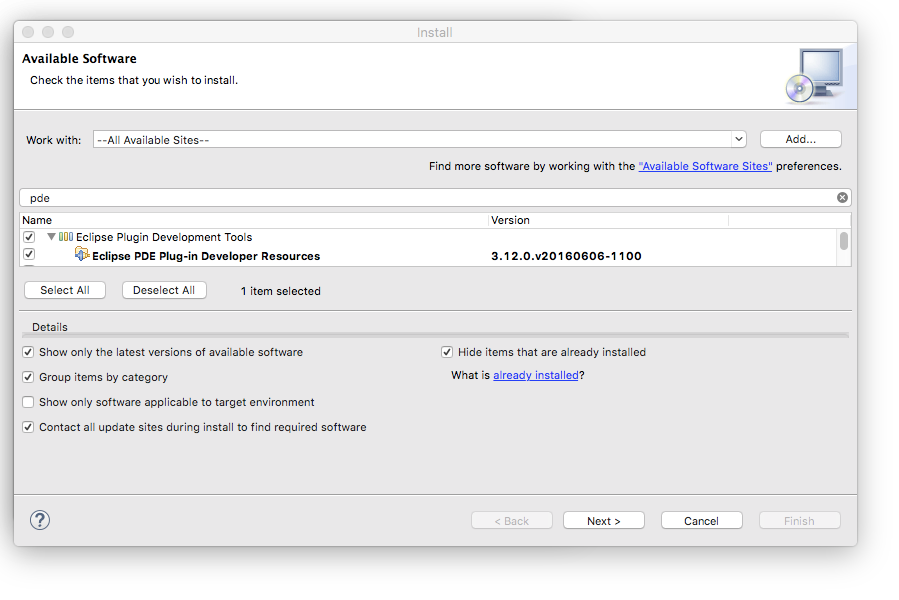
Task: Click the Select All button
Action: click(65, 290)
